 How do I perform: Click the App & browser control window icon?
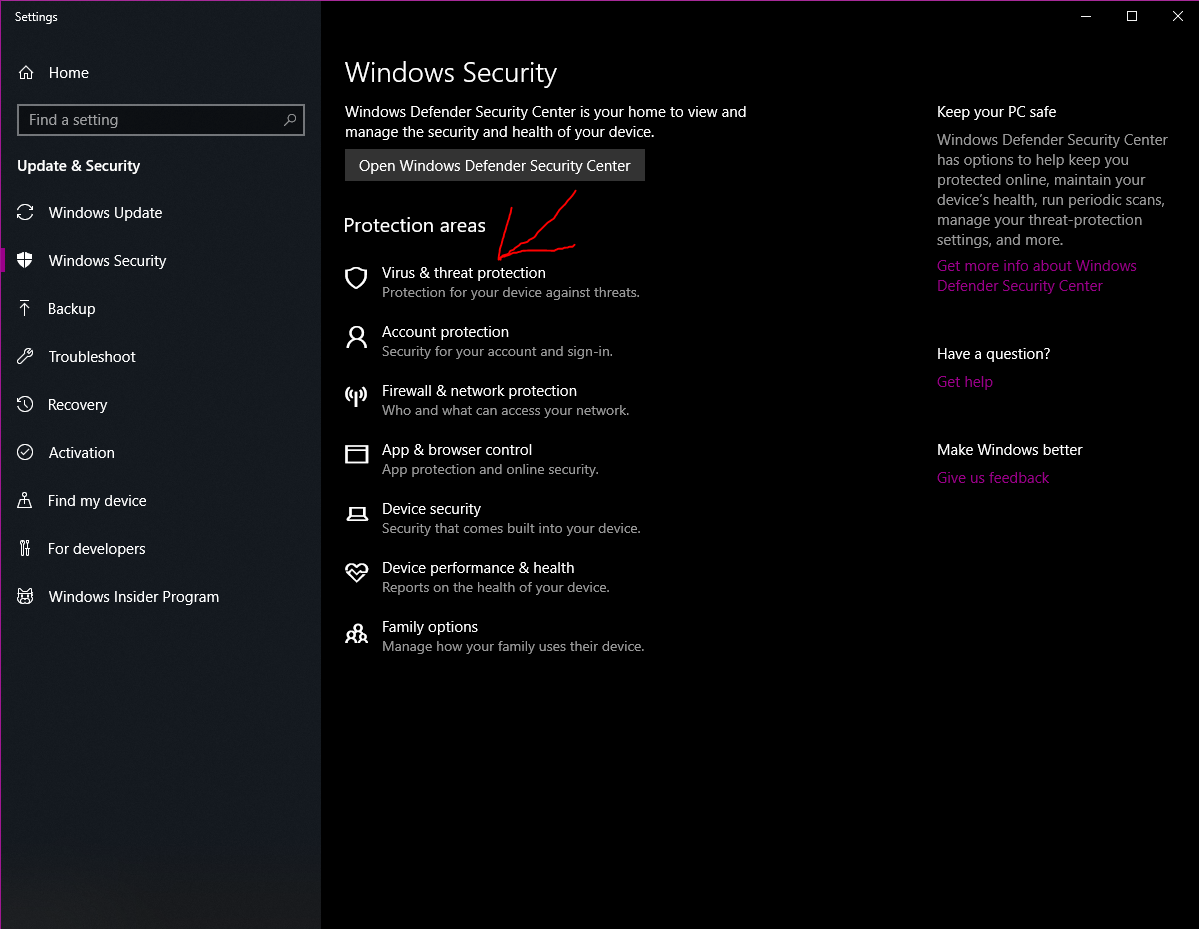pos(356,455)
